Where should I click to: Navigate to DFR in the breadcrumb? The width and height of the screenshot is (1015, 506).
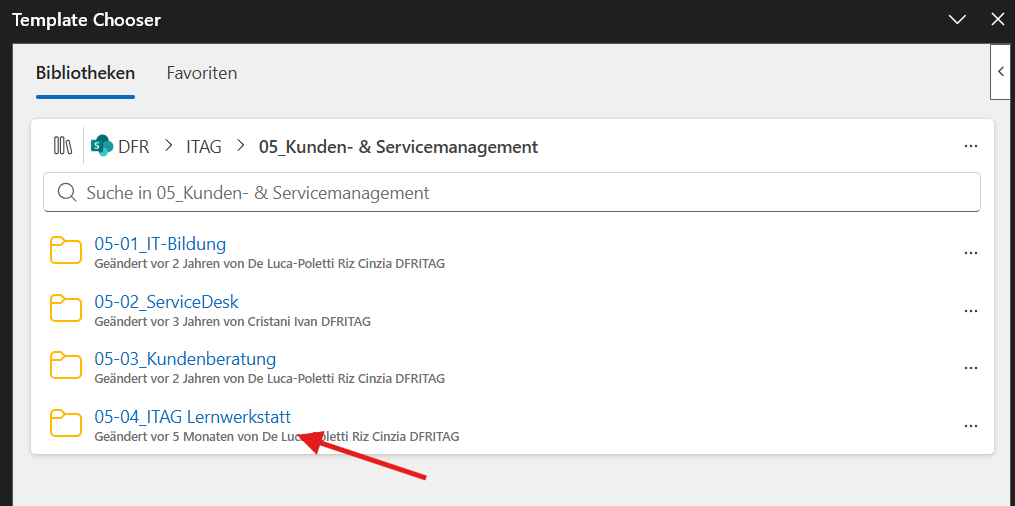point(134,147)
